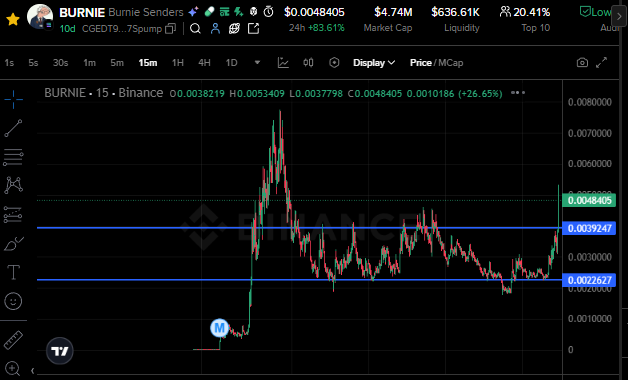Image resolution: width=628 pixels, height=380 pixels.
Task: Click the green lightning bolt icon
Action: point(239,12)
